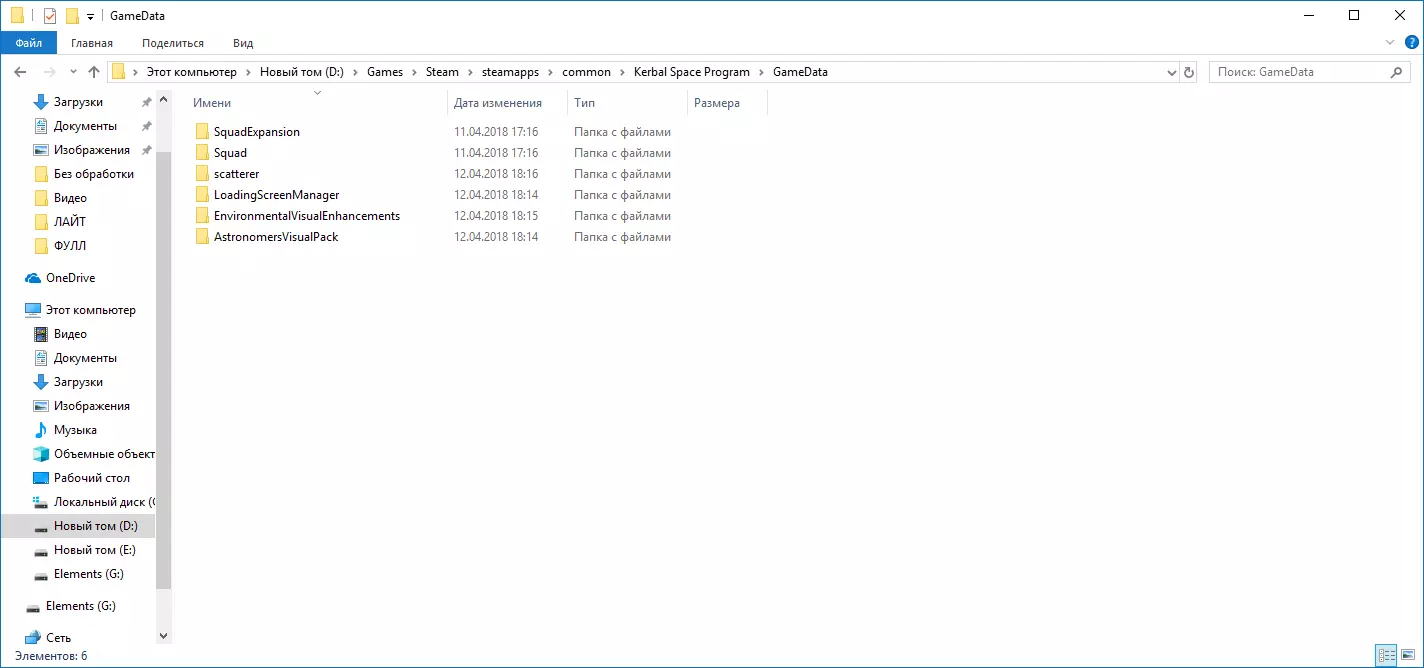Screen dimensions: 1424x668
Task: Click the Games breadcrumb
Action: (x=385, y=72)
